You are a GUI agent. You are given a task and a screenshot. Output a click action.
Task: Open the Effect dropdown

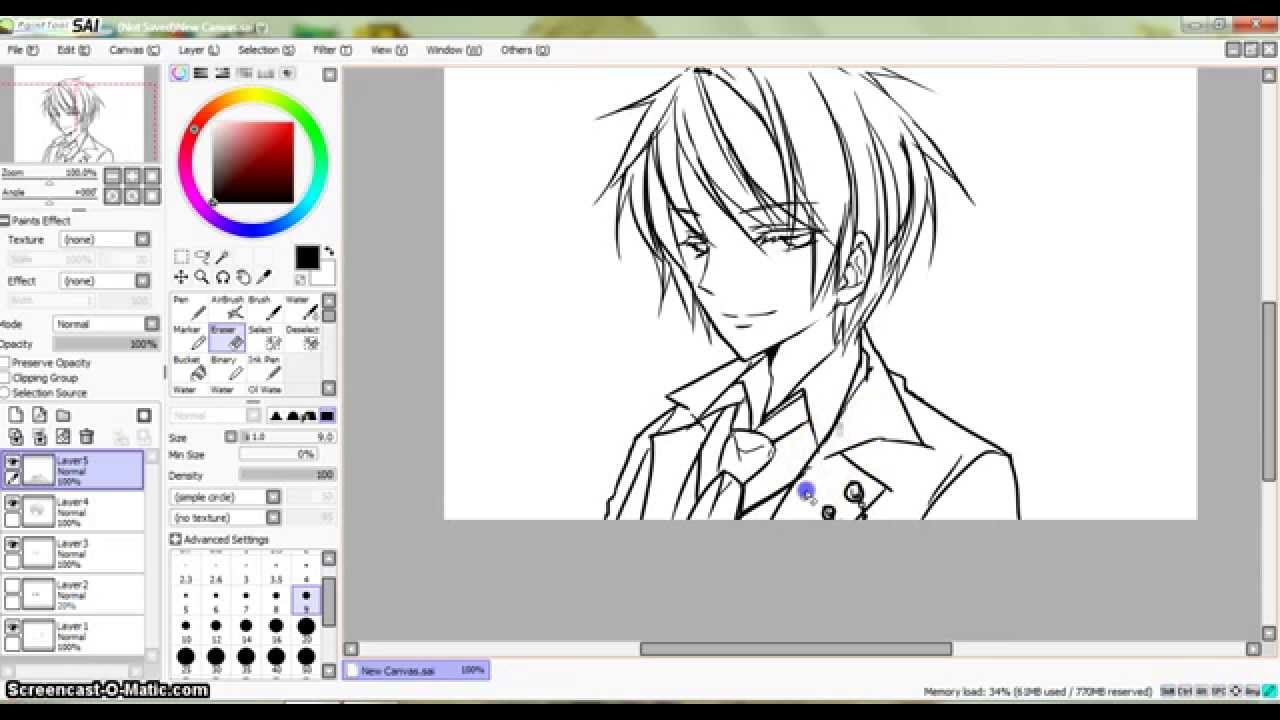143,281
